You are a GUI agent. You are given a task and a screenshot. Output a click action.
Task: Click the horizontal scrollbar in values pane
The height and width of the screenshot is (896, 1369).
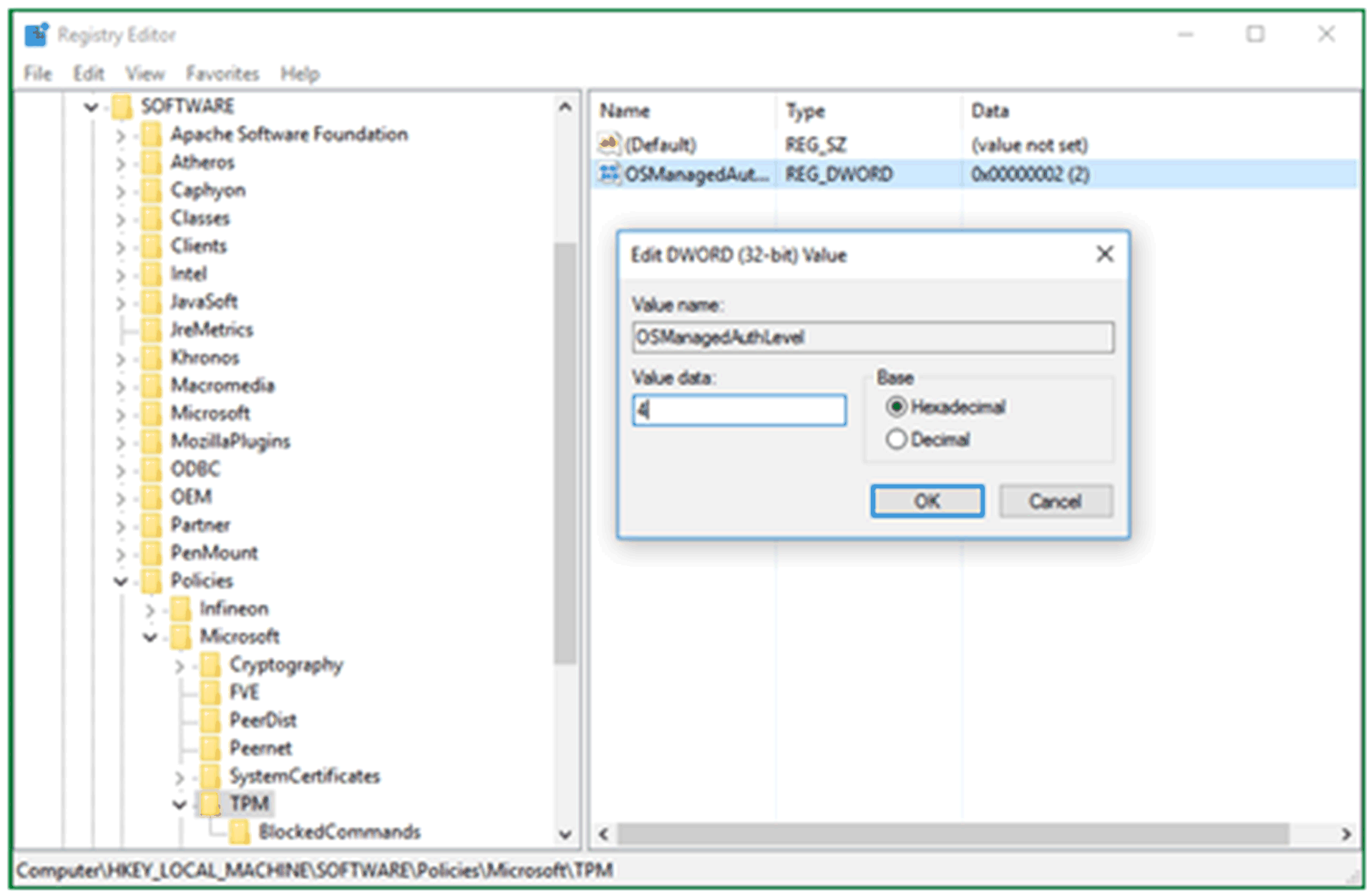tap(952, 834)
